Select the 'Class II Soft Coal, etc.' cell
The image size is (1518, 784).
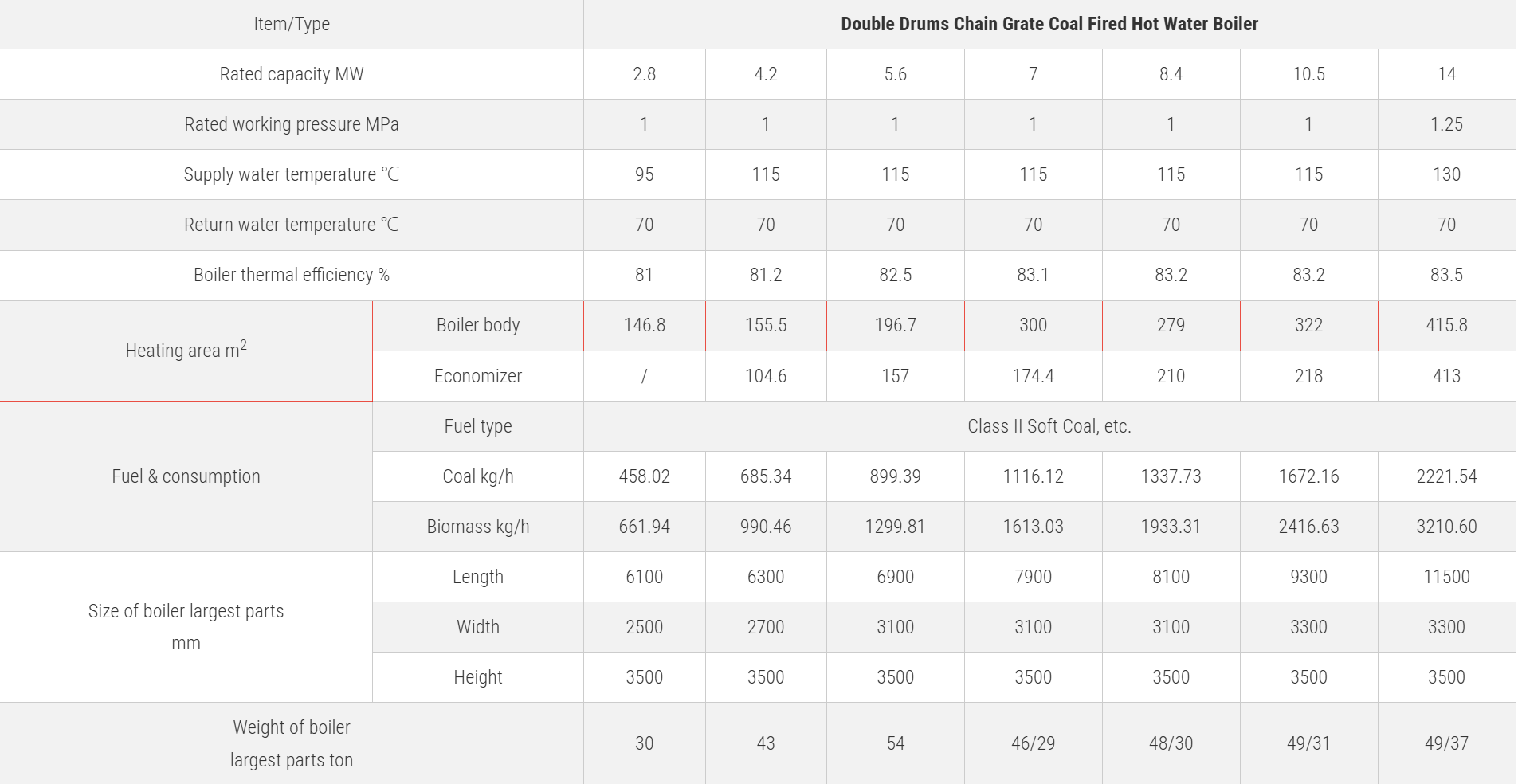coord(1049,426)
